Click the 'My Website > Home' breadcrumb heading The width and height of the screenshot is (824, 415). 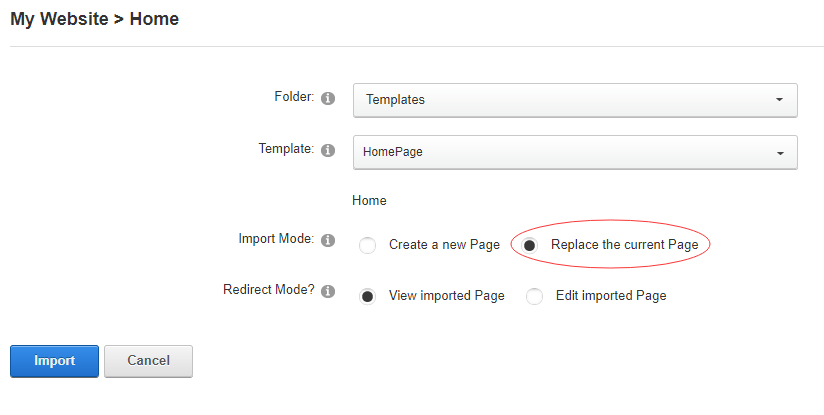tap(95, 19)
